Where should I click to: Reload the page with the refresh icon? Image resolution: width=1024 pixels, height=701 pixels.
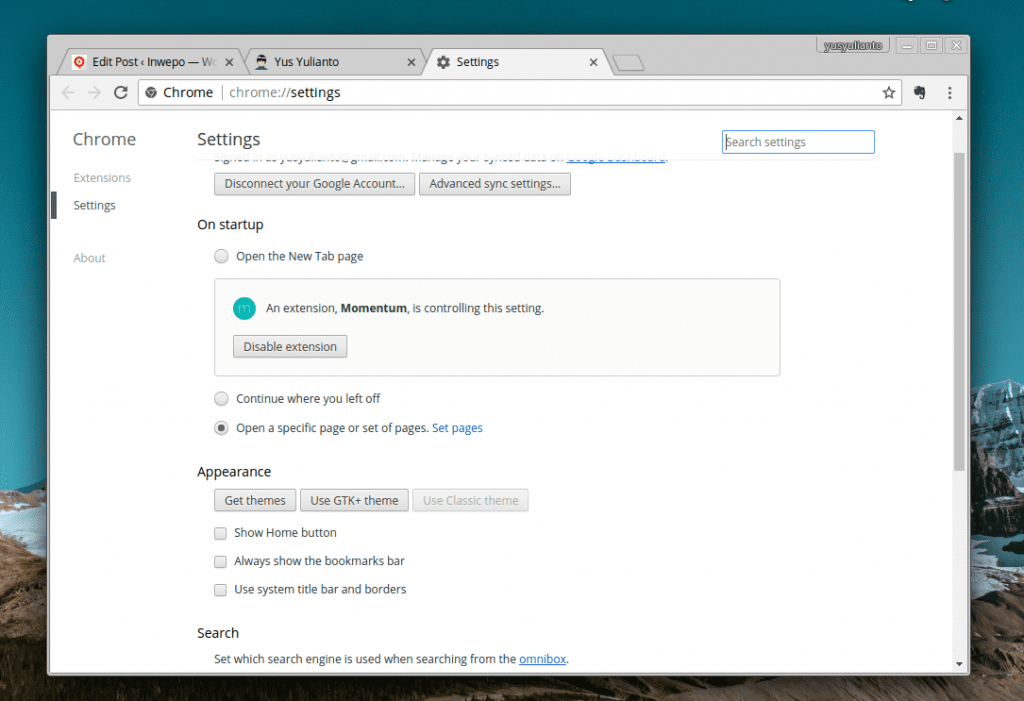tap(121, 92)
